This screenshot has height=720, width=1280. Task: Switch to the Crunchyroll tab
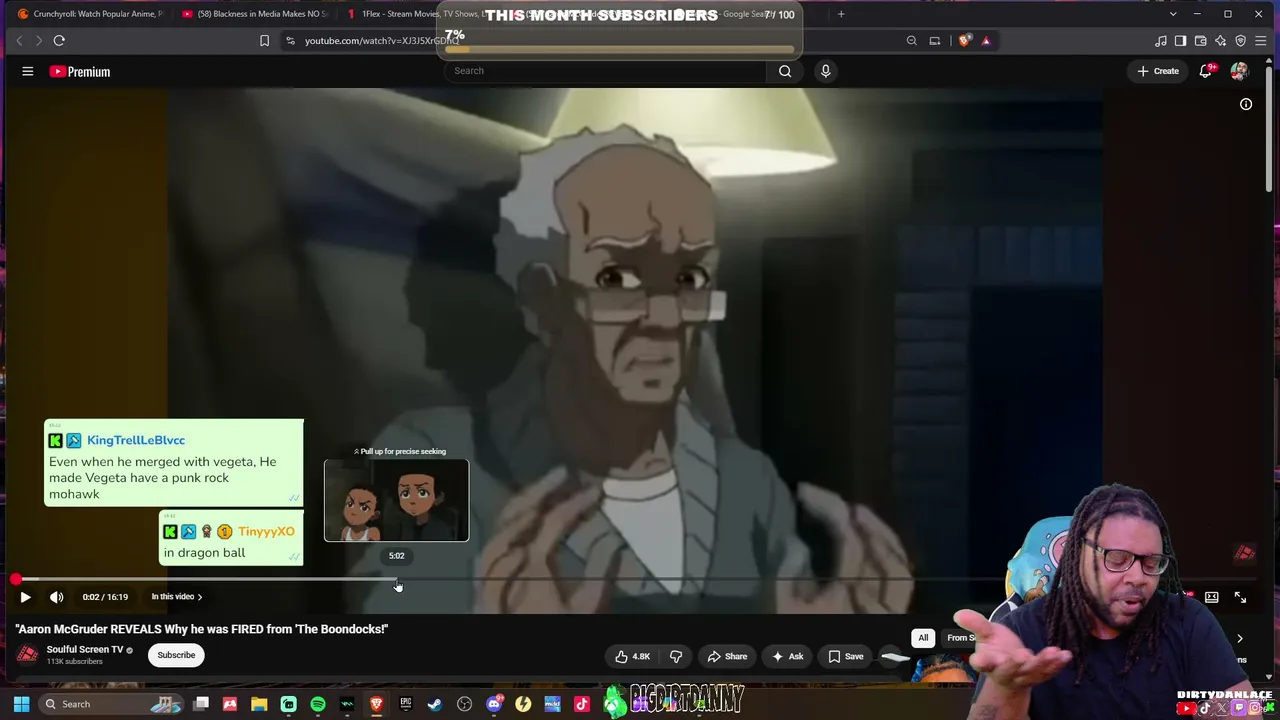[89, 14]
